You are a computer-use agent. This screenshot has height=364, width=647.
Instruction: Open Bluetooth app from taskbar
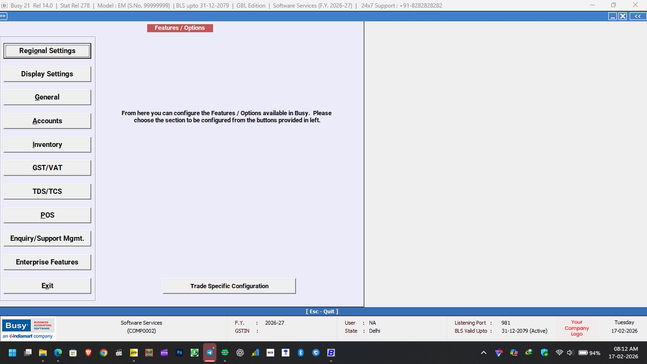pyautogui.click(x=301, y=352)
